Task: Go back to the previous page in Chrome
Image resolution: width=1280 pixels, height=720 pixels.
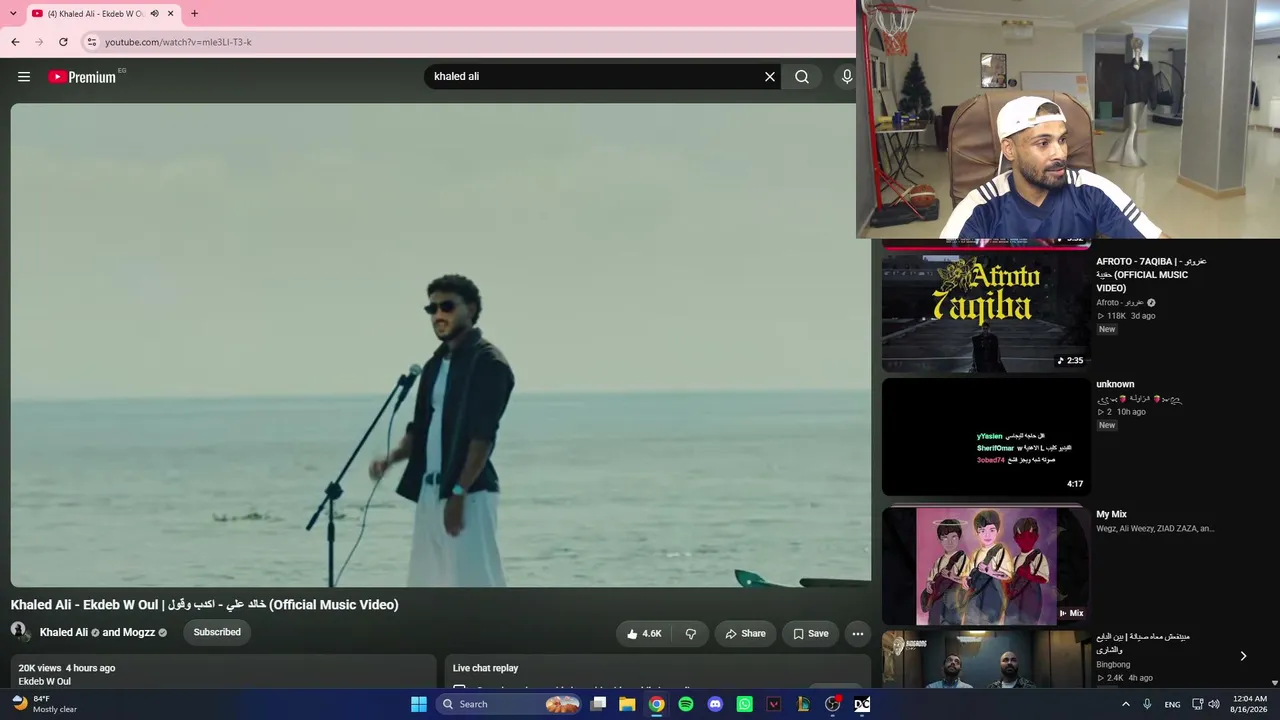Action: click(15, 42)
